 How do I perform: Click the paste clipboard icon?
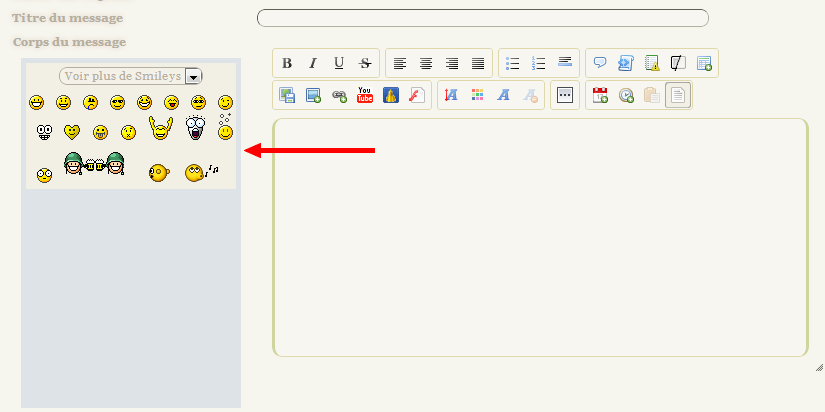(x=652, y=95)
